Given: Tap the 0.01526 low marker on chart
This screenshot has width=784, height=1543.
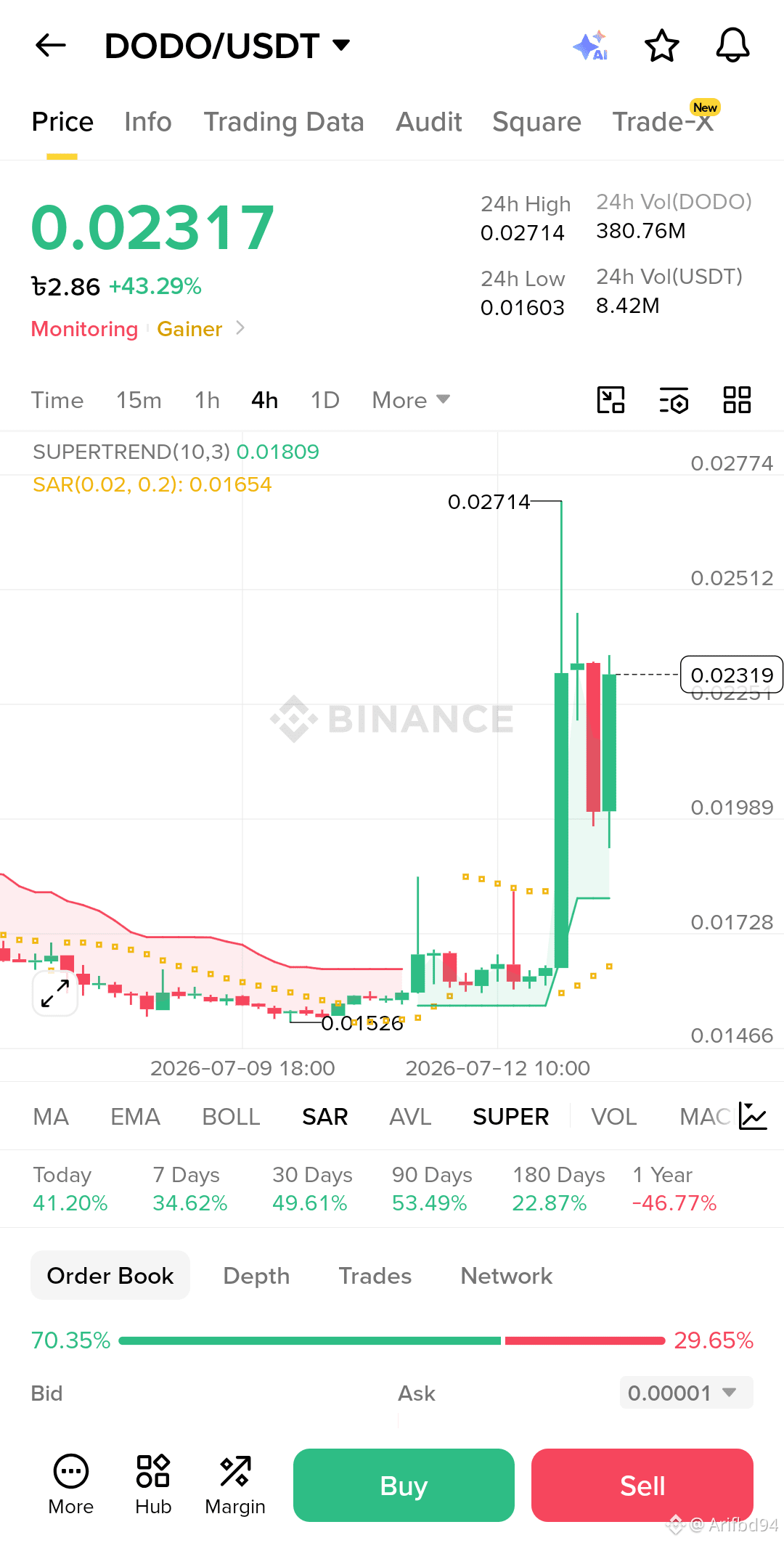Looking at the screenshot, I should 362,1023.
